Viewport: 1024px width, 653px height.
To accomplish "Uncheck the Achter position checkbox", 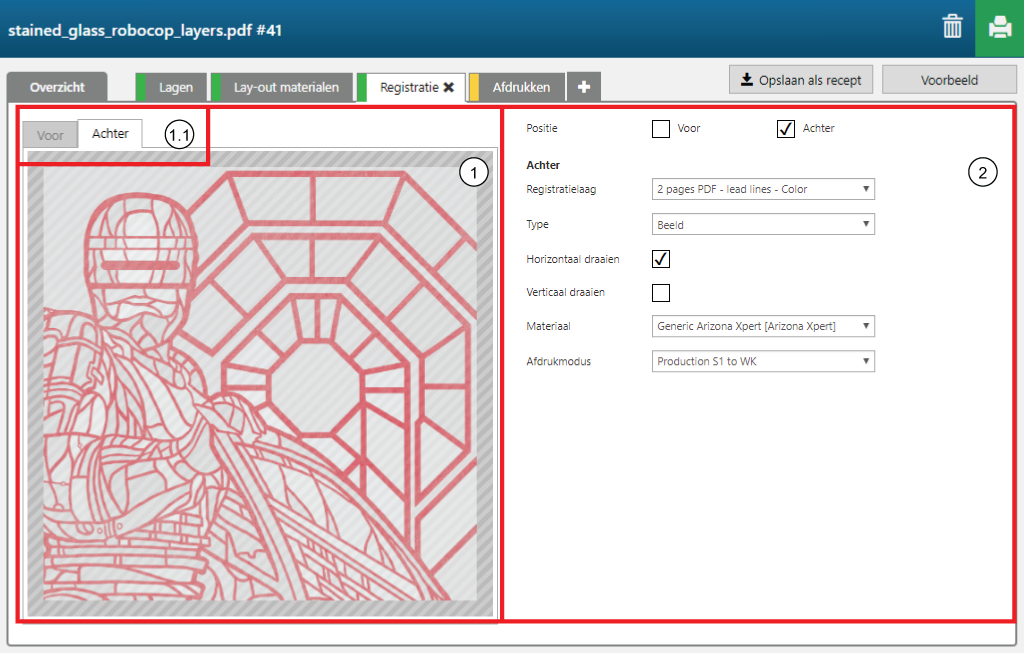I will pos(786,129).
